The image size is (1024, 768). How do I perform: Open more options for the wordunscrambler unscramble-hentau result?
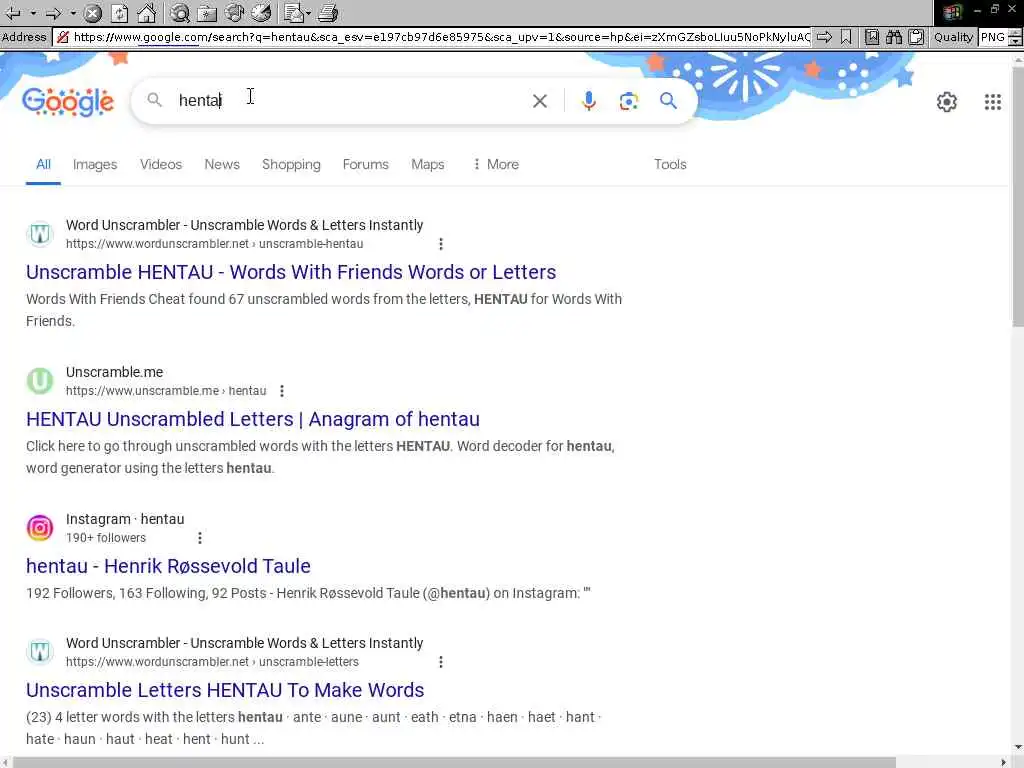(x=441, y=244)
